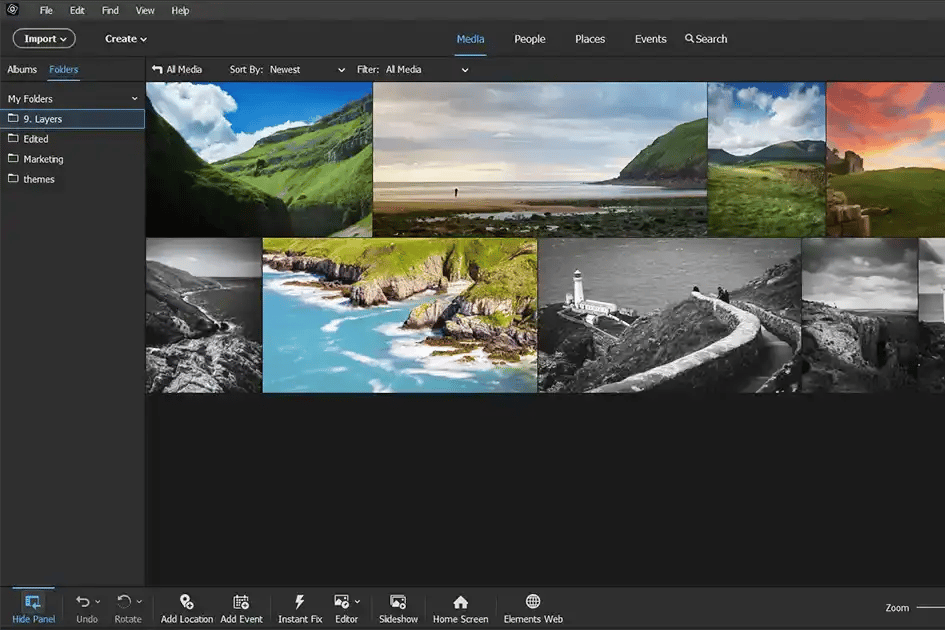Click the Search magnifier button
The image size is (945, 630).
pos(706,39)
